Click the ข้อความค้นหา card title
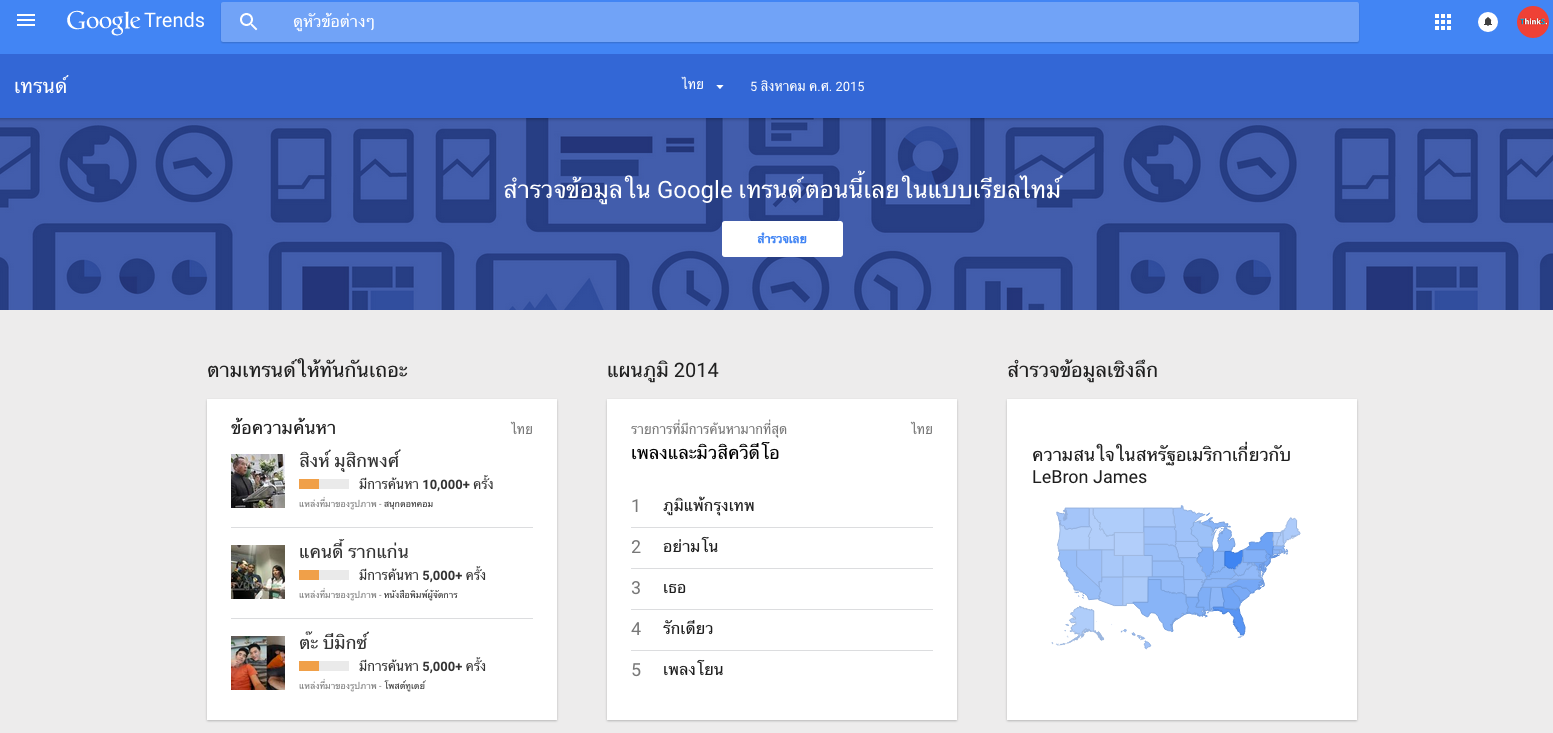 click(x=283, y=429)
